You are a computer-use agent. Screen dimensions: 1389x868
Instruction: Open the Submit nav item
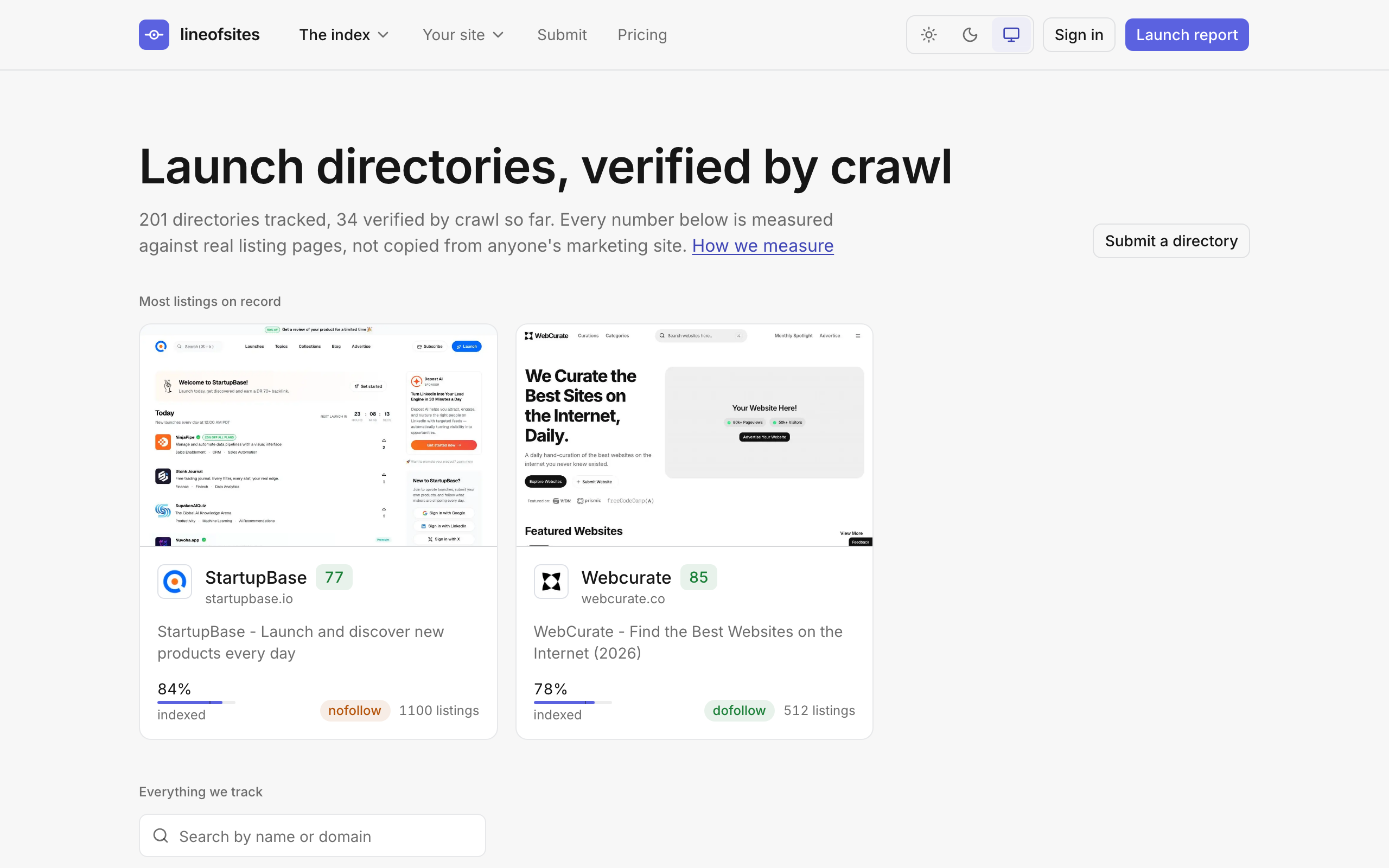pyautogui.click(x=562, y=34)
